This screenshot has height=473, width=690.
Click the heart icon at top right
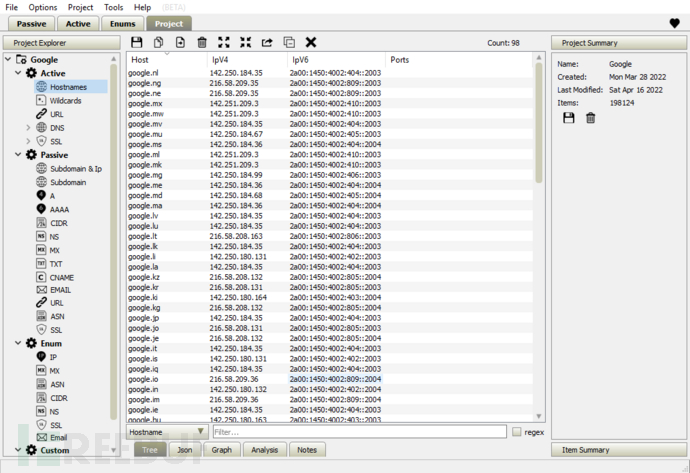point(674,23)
